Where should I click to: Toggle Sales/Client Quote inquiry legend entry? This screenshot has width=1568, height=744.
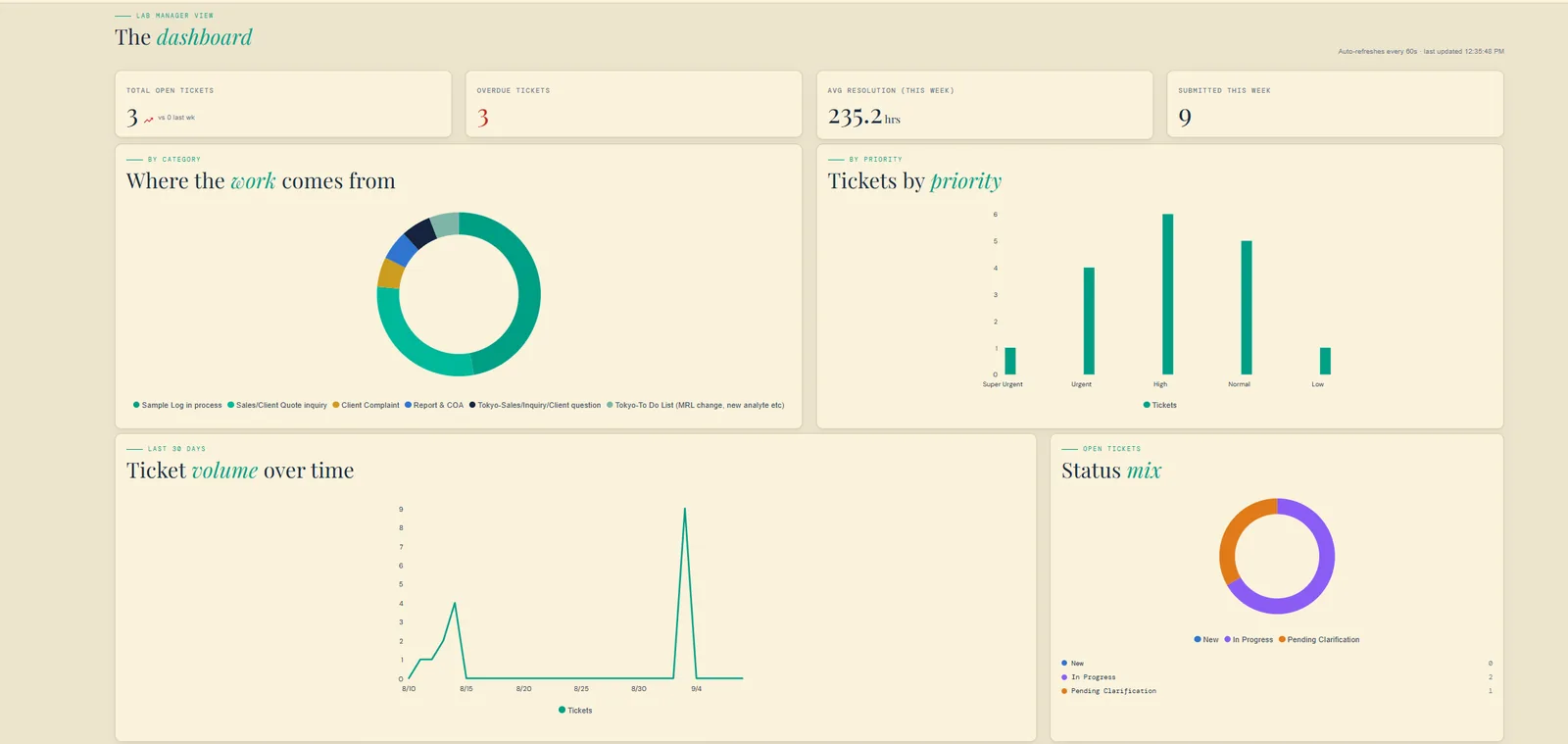(277, 405)
